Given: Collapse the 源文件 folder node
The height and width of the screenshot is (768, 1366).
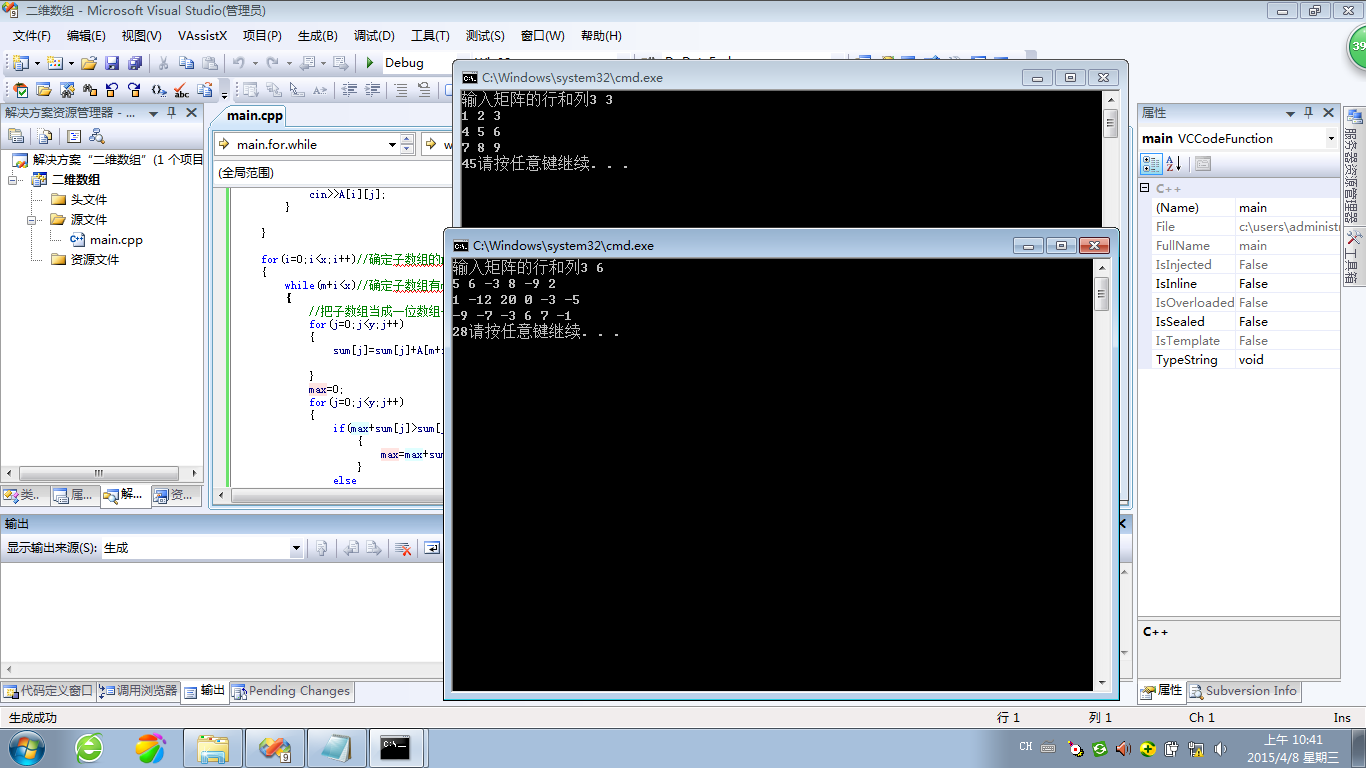Looking at the screenshot, I should tap(31, 220).
